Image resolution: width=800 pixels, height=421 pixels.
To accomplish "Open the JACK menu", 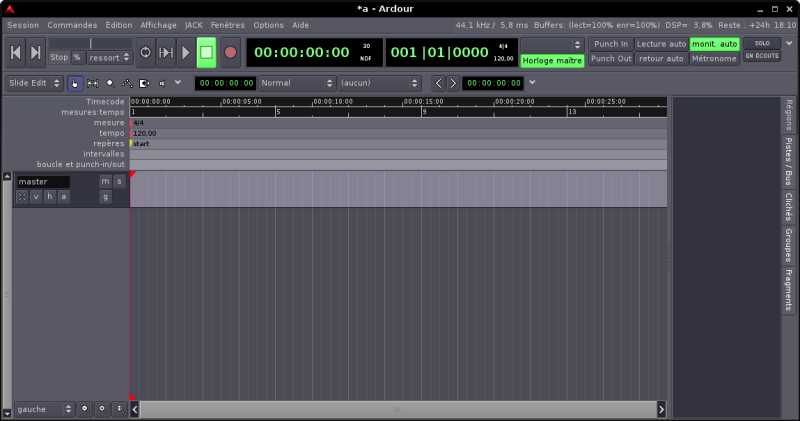I will click(x=193, y=25).
